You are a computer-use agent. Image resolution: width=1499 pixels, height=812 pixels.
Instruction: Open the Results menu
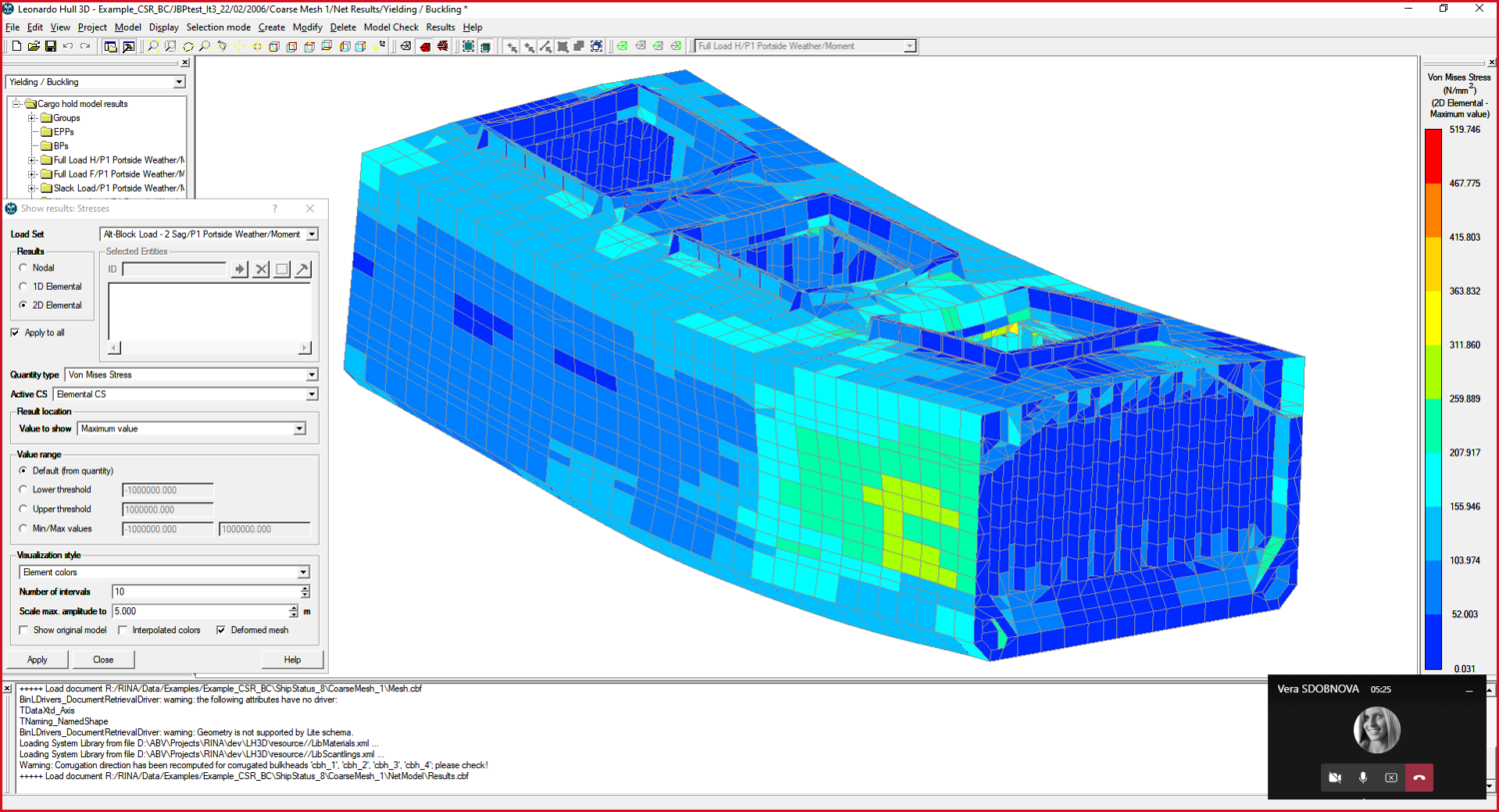441,27
